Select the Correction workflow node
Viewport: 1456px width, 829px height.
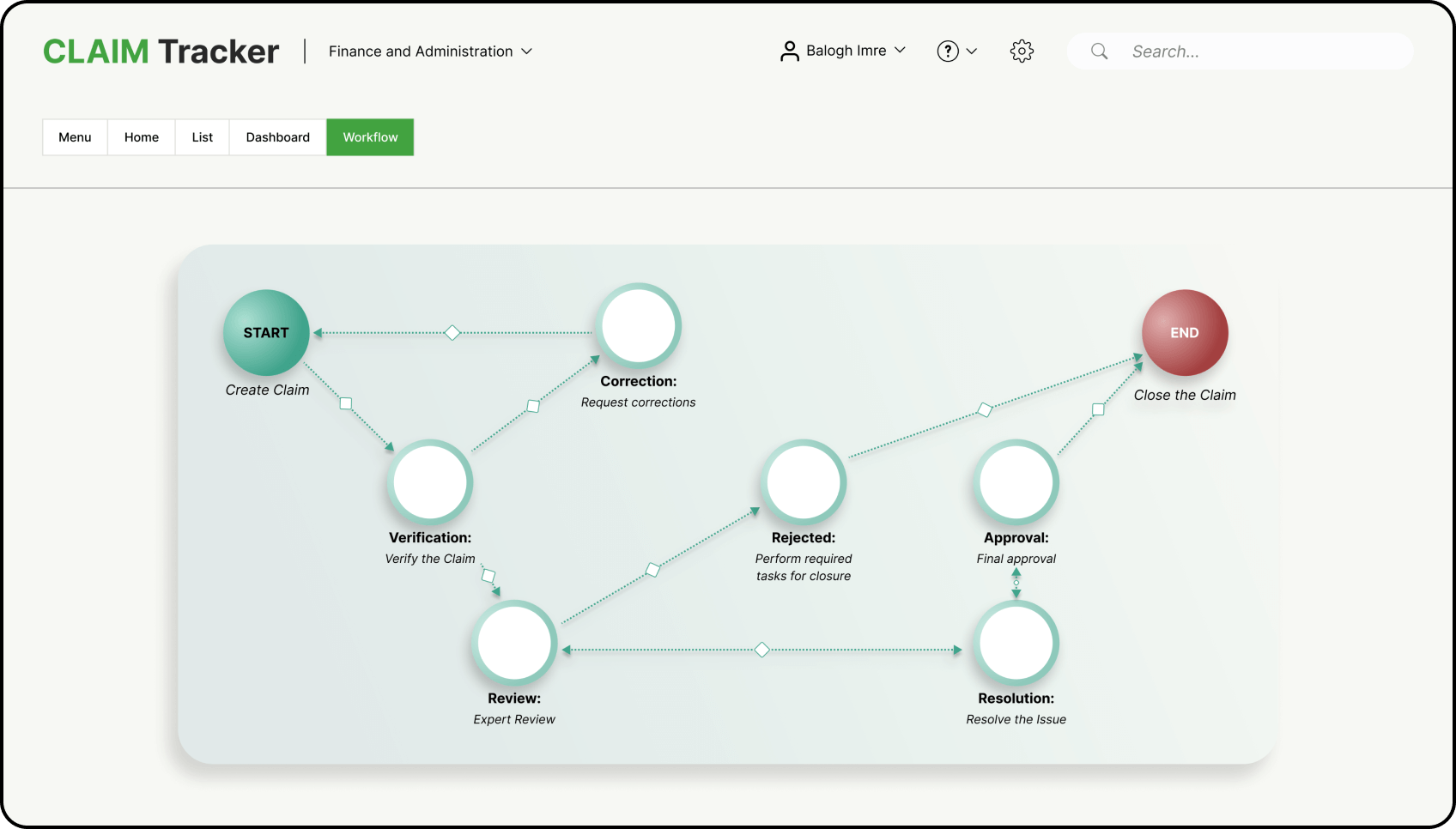coord(639,326)
